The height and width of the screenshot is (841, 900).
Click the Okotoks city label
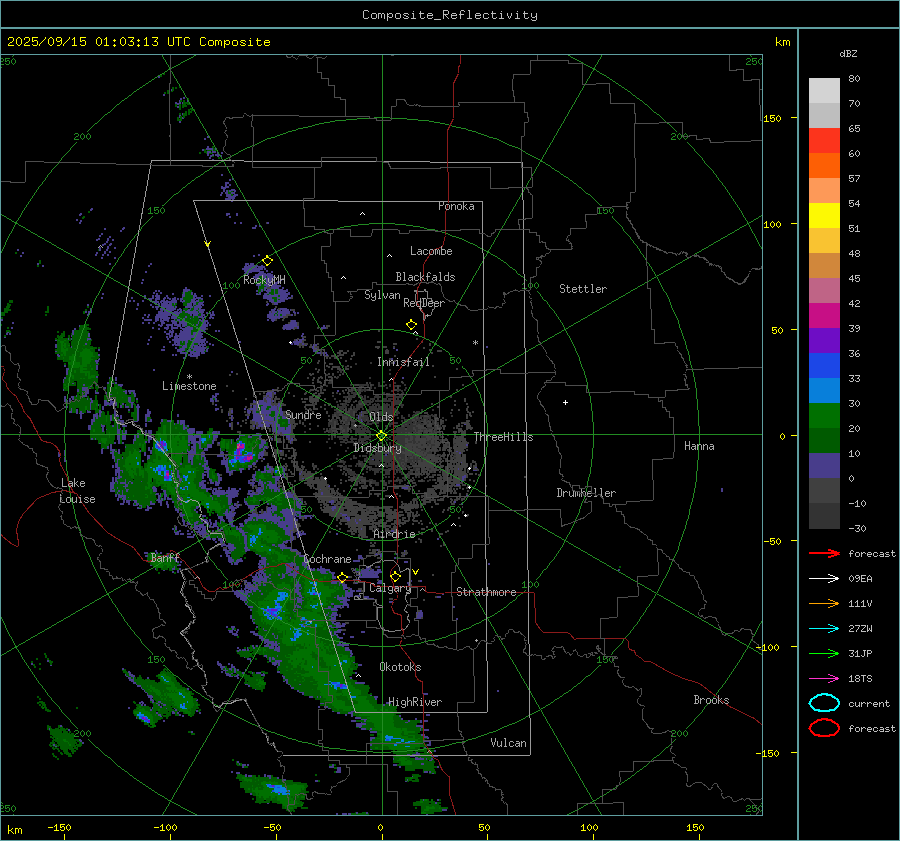[x=400, y=667]
